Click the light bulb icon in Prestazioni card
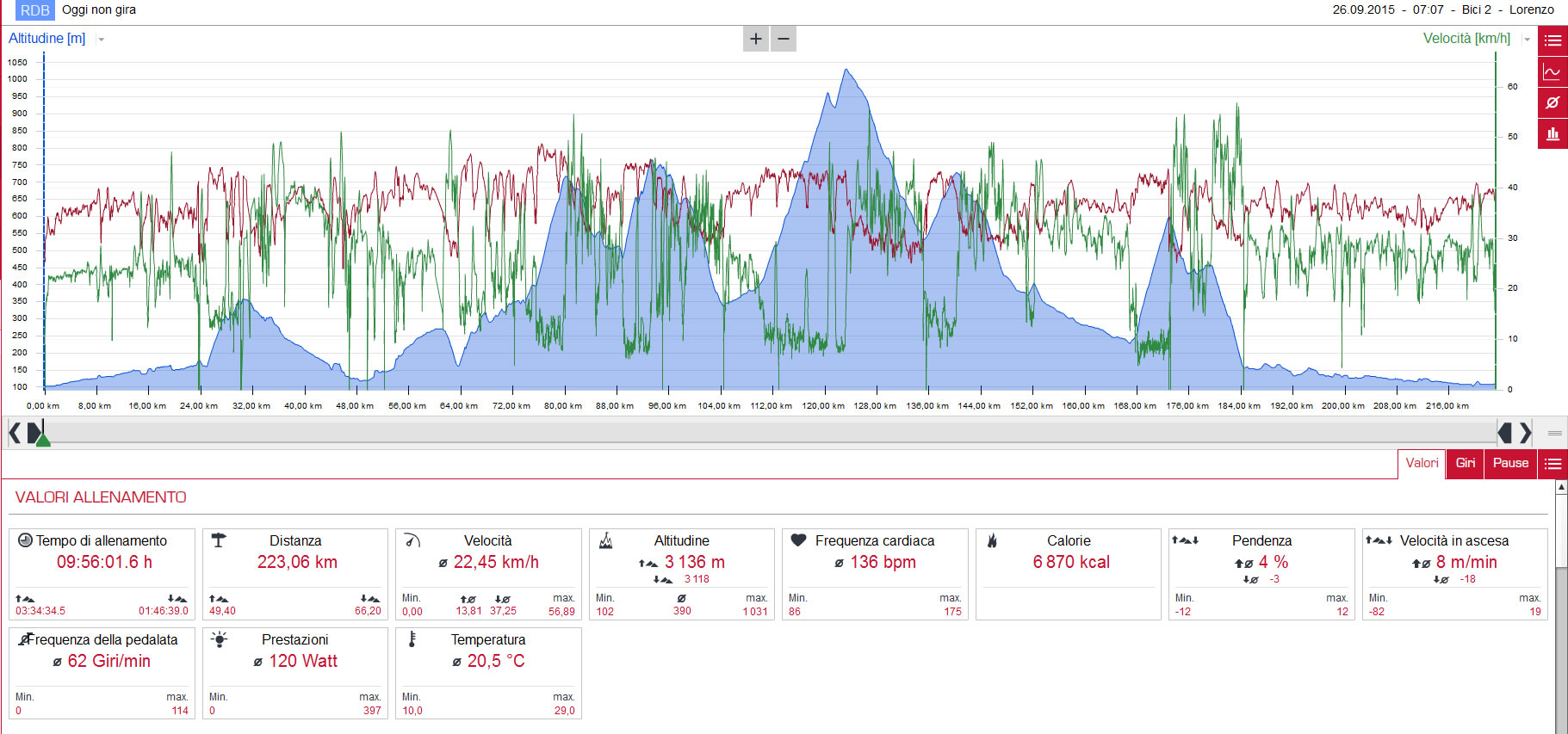This screenshot has width=1568, height=734. point(219,639)
